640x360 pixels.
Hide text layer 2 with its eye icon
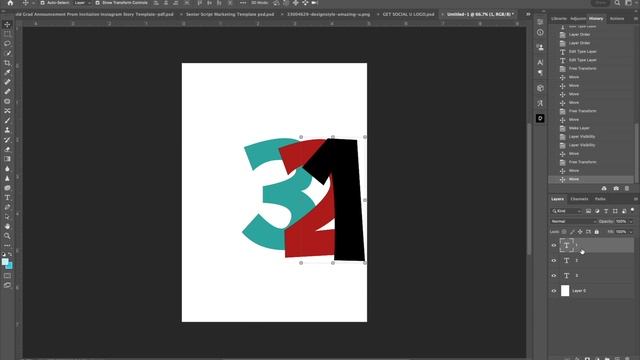pyautogui.click(x=554, y=260)
